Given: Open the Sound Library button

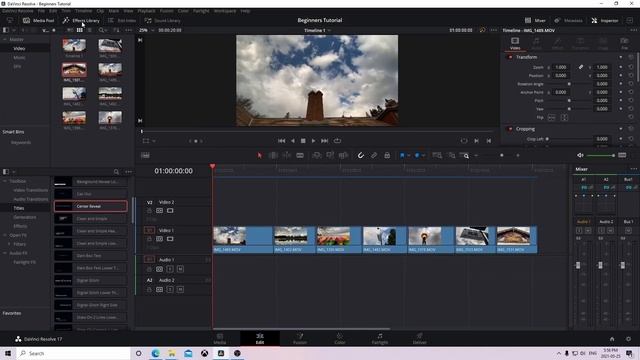Looking at the screenshot, I should tap(162, 20).
